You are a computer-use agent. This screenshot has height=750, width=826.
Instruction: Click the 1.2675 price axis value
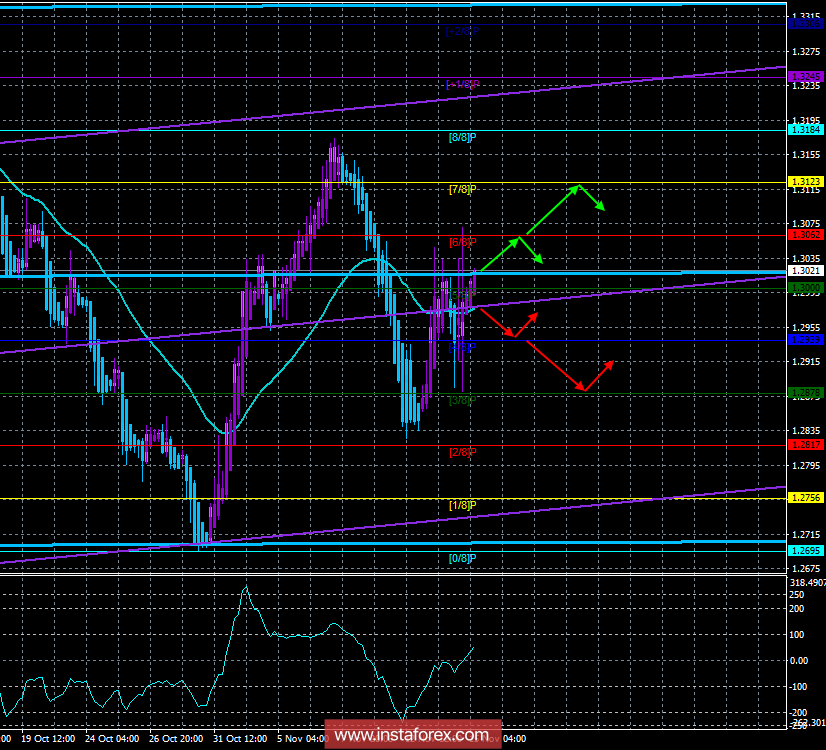pos(807,569)
